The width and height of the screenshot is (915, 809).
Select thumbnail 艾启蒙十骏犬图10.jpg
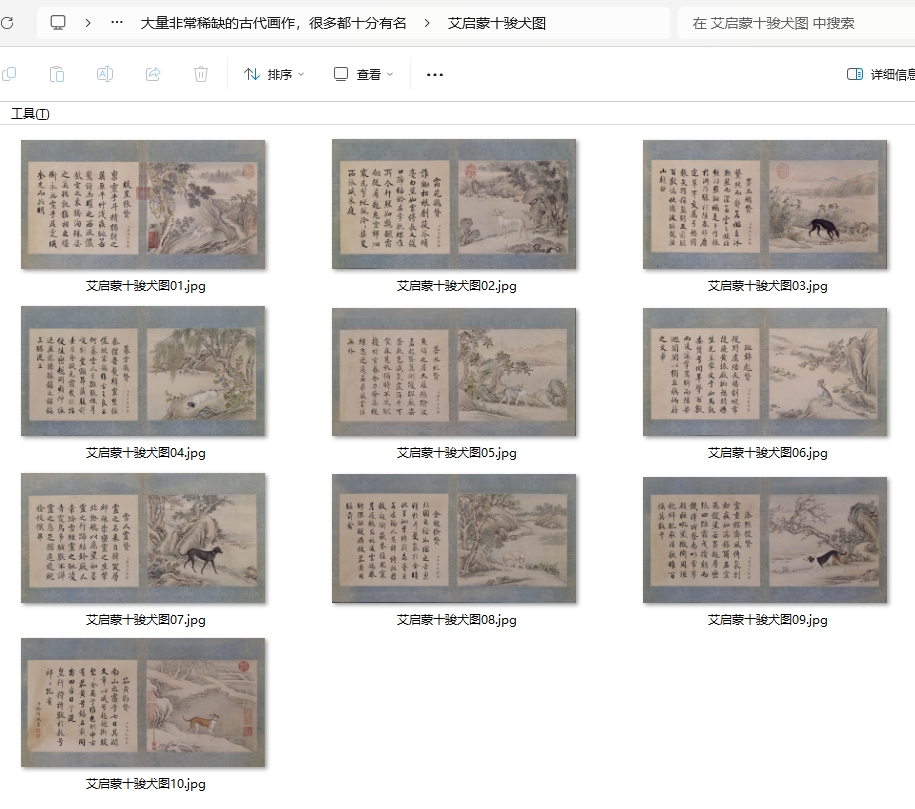pyautogui.click(x=143, y=703)
